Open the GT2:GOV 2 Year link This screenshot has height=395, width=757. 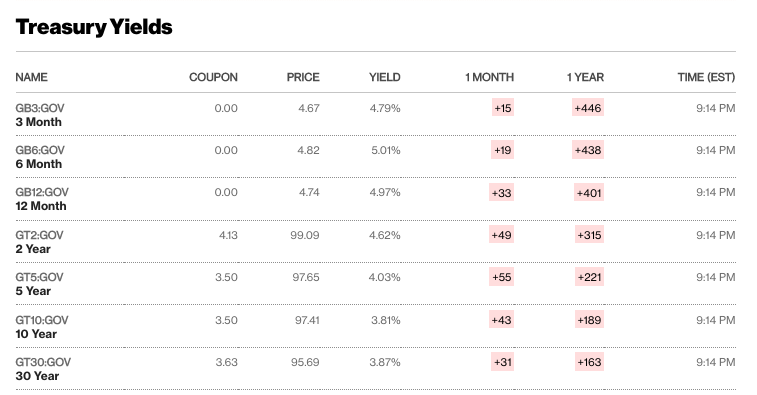[x=40, y=242]
